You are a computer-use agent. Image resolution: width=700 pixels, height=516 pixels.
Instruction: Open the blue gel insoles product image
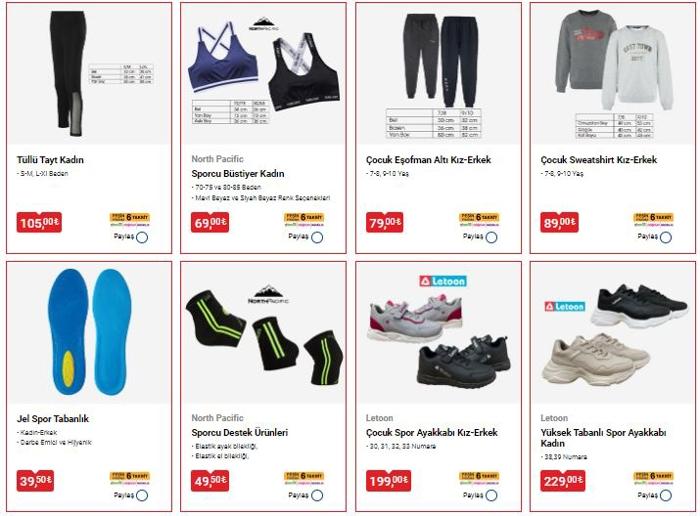click(89, 332)
